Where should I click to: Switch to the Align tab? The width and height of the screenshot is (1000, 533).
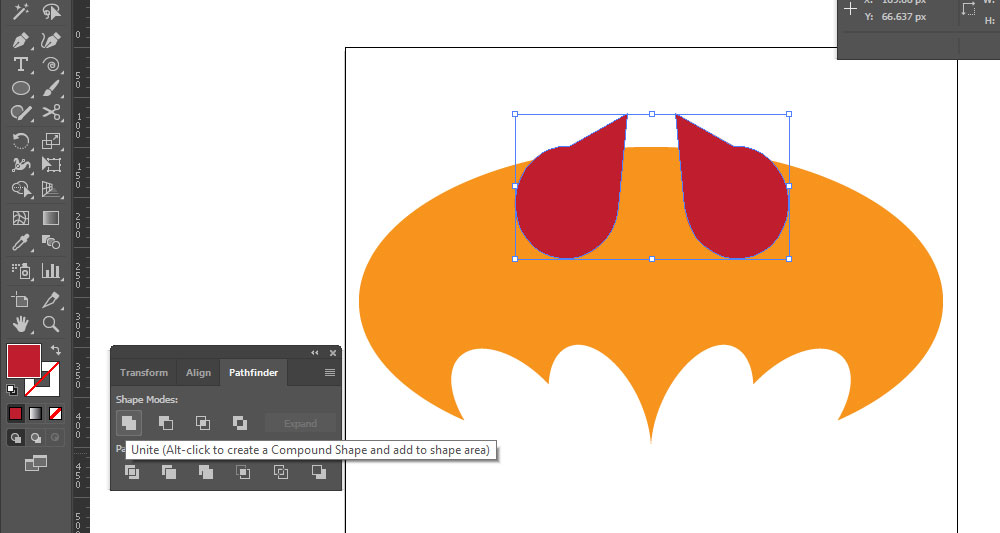coord(198,372)
